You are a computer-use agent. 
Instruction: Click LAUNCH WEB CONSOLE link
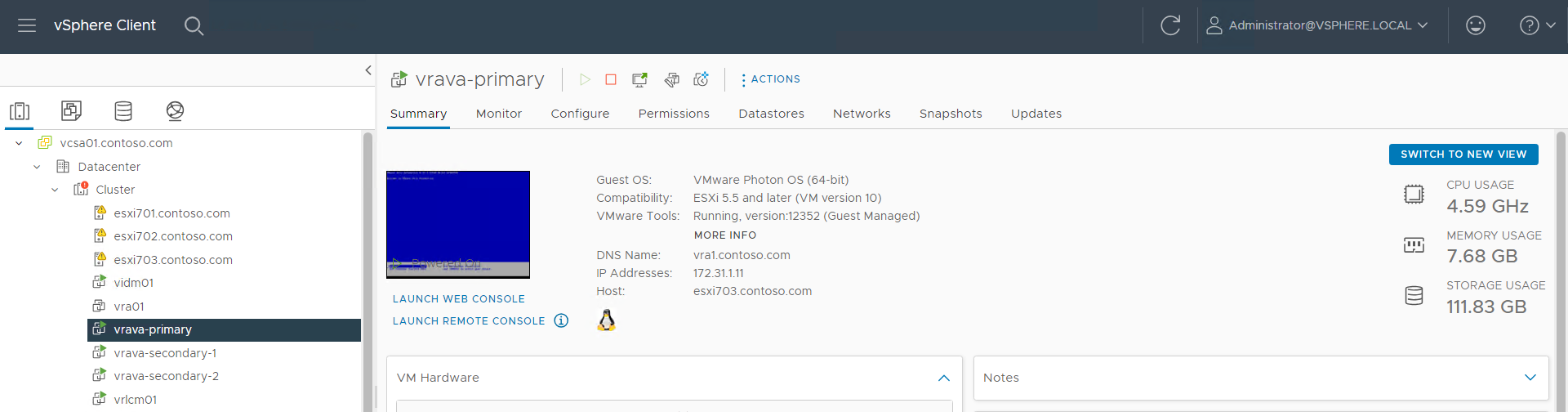pos(459,299)
